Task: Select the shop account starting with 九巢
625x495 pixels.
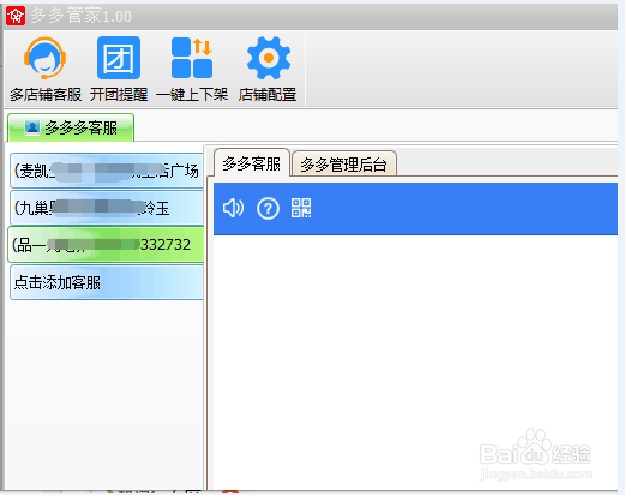Action: (107, 208)
